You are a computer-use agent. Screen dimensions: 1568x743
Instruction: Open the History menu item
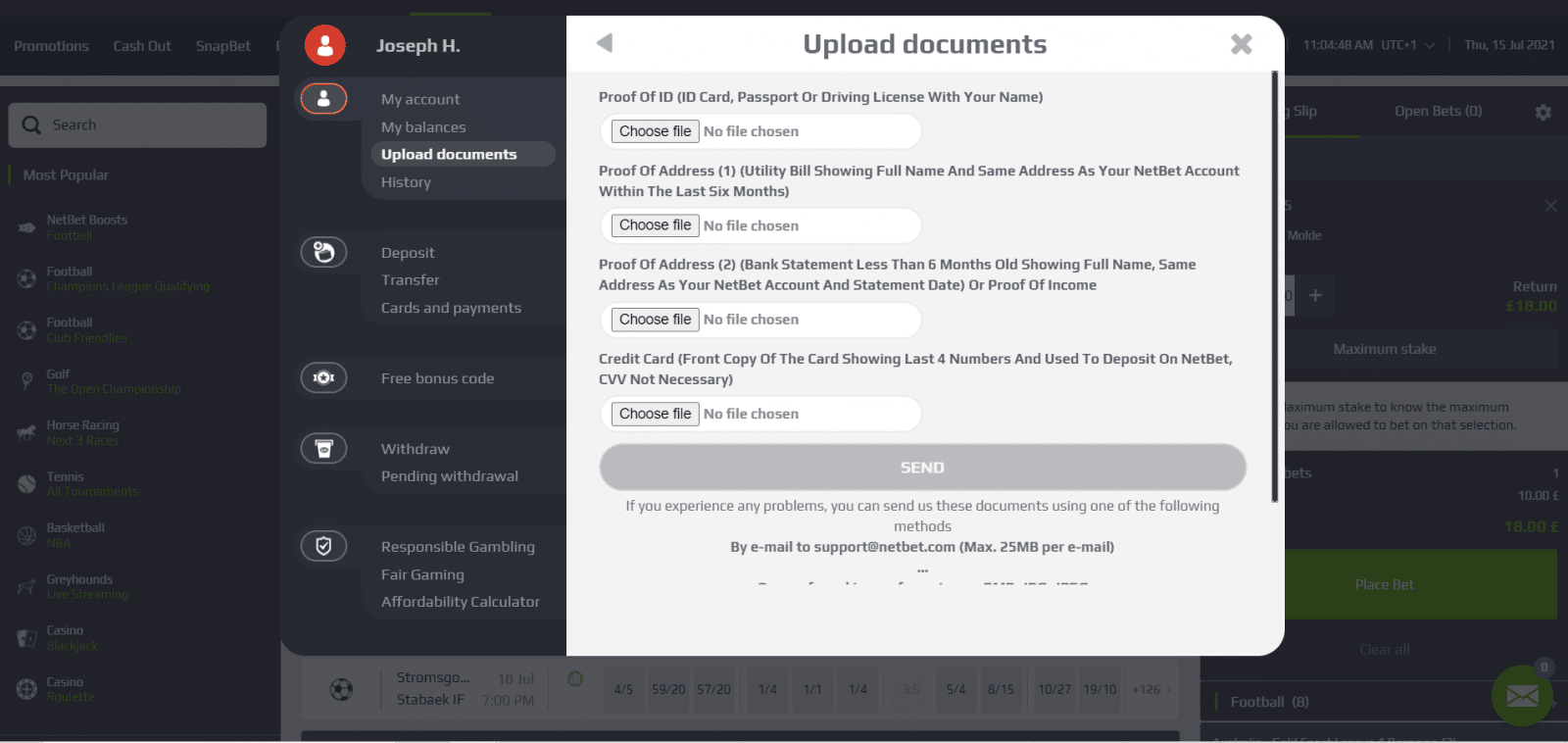tap(406, 182)
